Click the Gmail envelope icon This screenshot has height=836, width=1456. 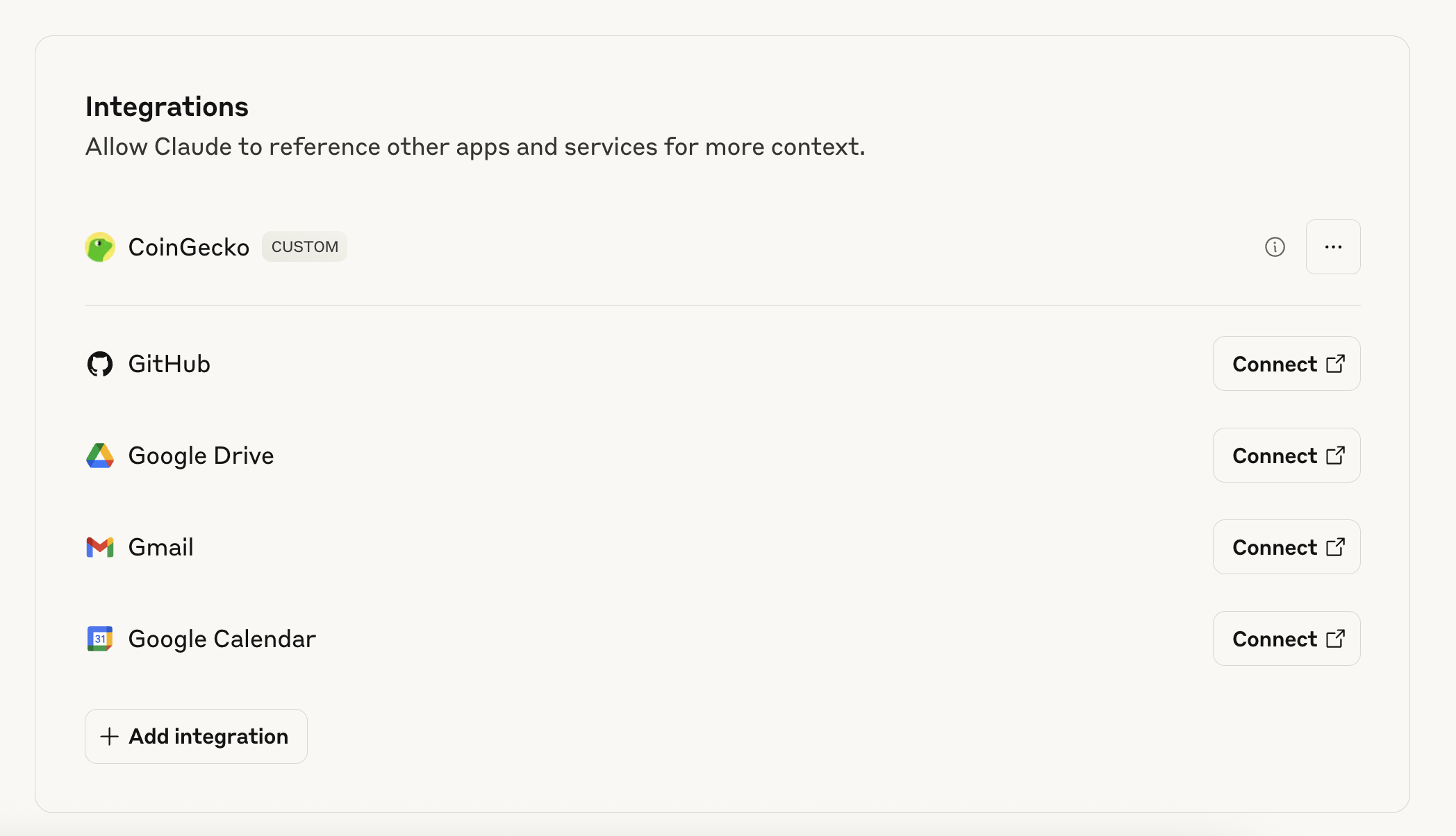point(100,547)
